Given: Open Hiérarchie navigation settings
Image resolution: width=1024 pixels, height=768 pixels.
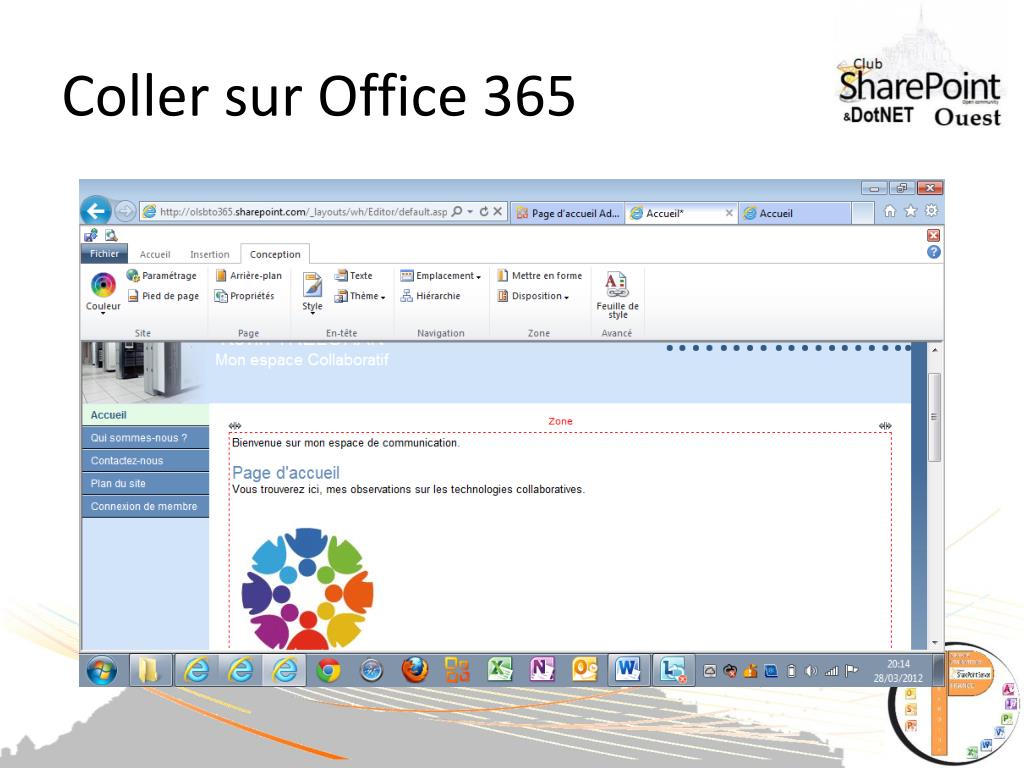Looking at the screenshot, I should pyautogui.click(x=430, y=296).
